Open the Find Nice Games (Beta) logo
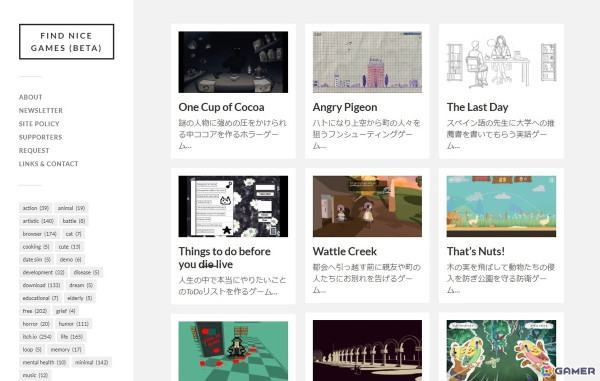This screenshot has height=381, width=600. [67, 42]
